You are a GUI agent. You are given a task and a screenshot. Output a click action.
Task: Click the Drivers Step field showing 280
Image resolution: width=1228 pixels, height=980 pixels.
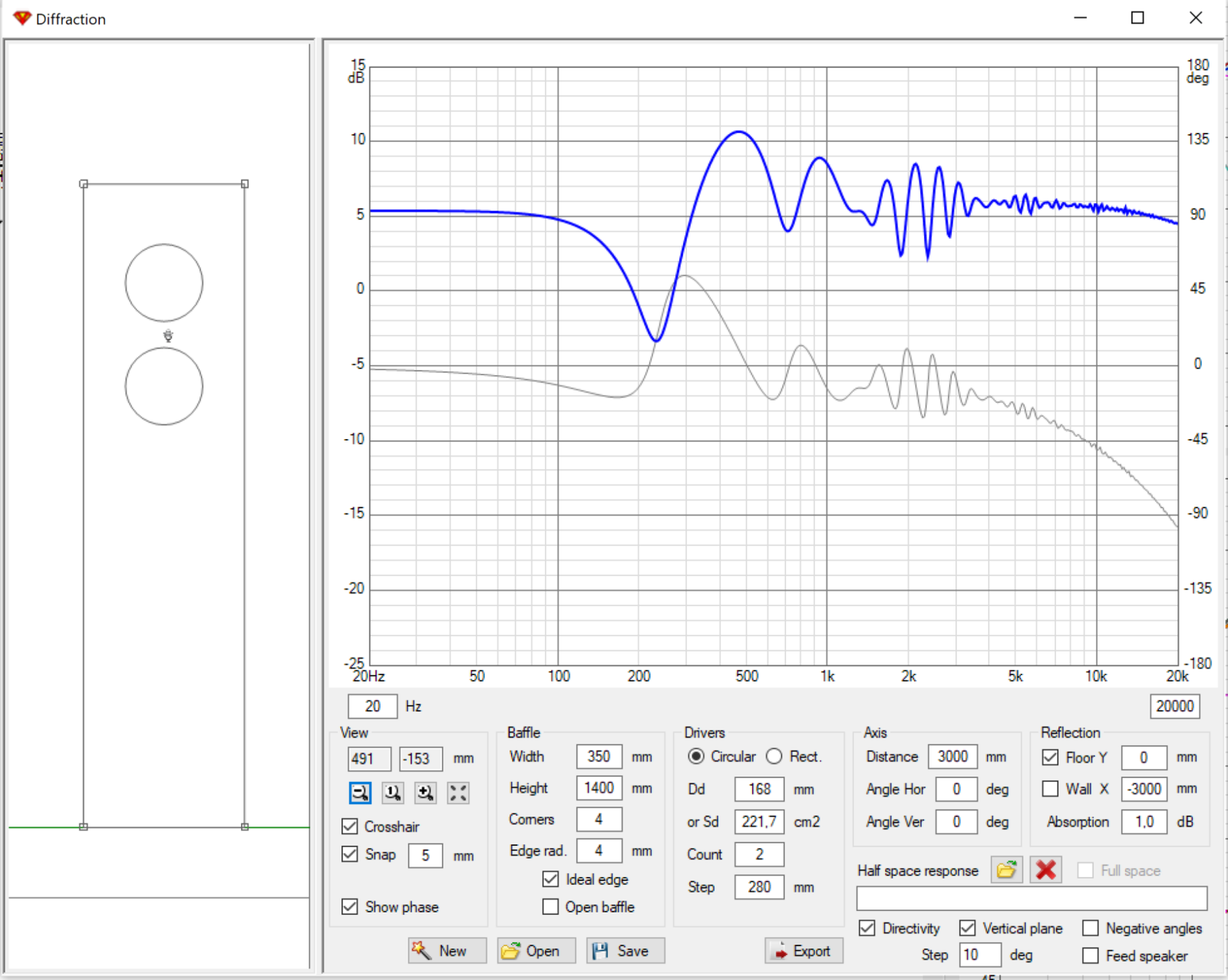pos(760,887)
